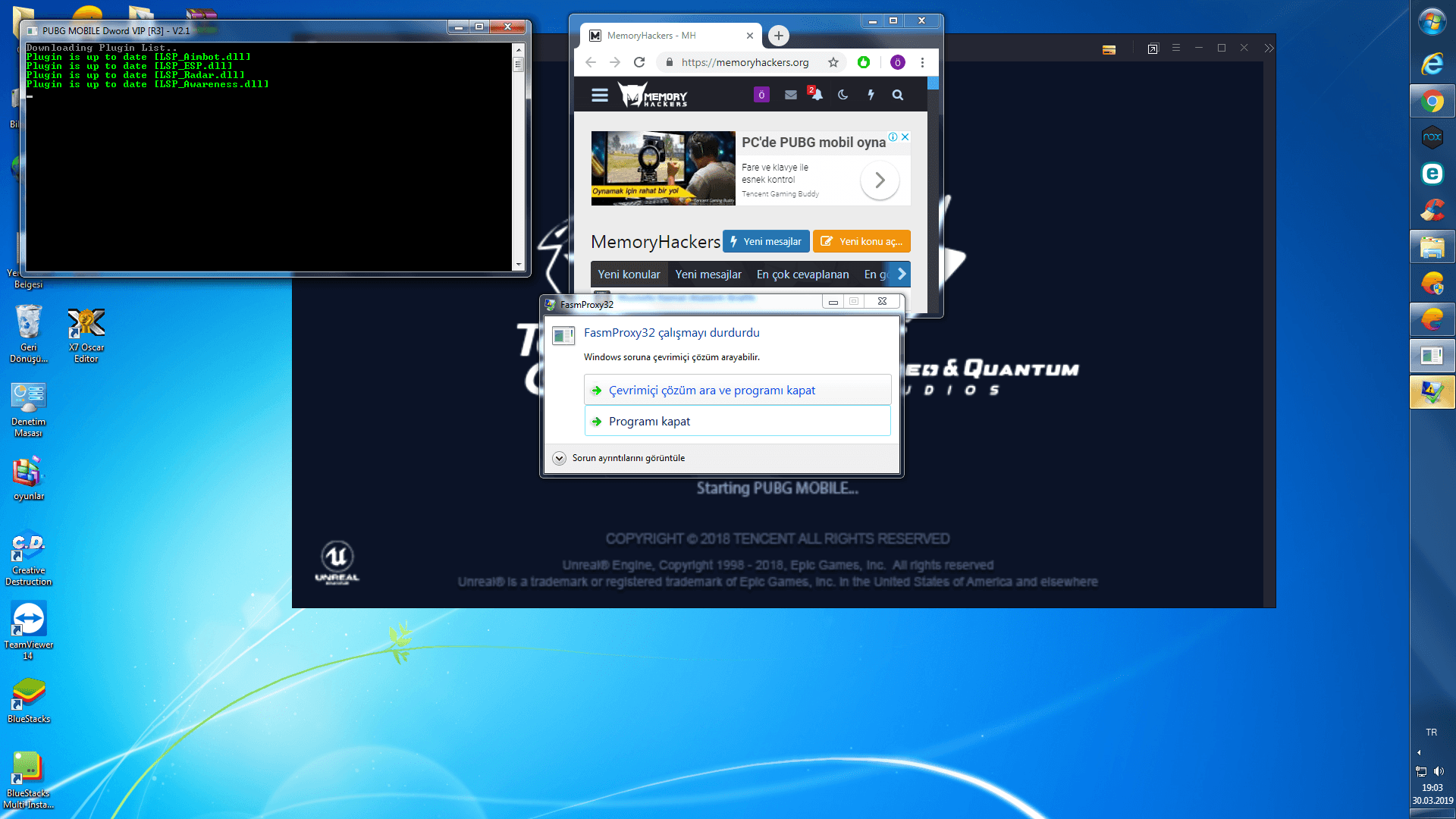Select the BlueStacks desktop shortcut
Image resolution: width=1456 pixels, height=819 pixels.
[x=29, y=701]
